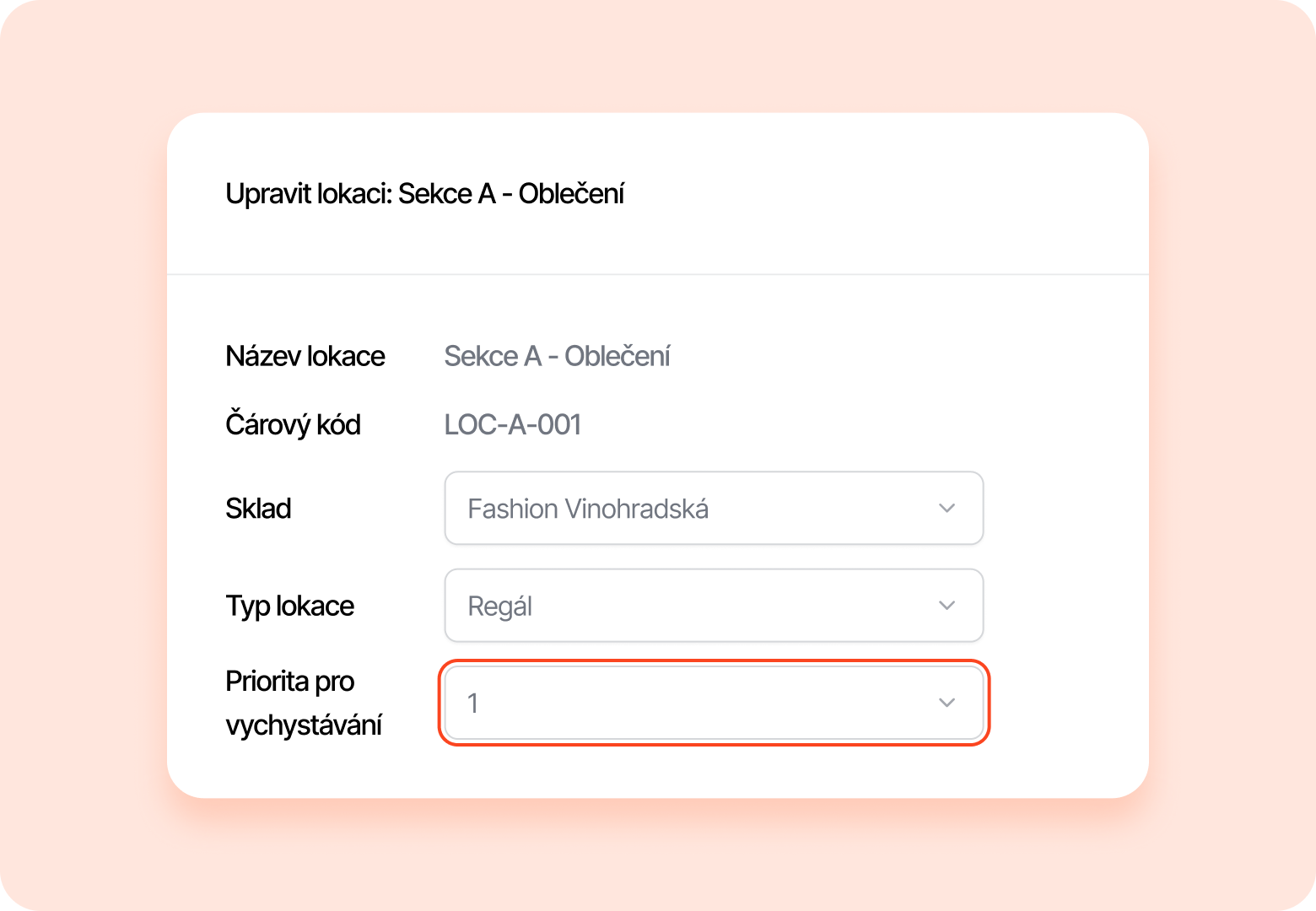The width and height of the screenshot is (1316, 911).
Task: Click the 'Sekce A - Oblečení' part of the dialog title
Action: click(x=511, y=194)
